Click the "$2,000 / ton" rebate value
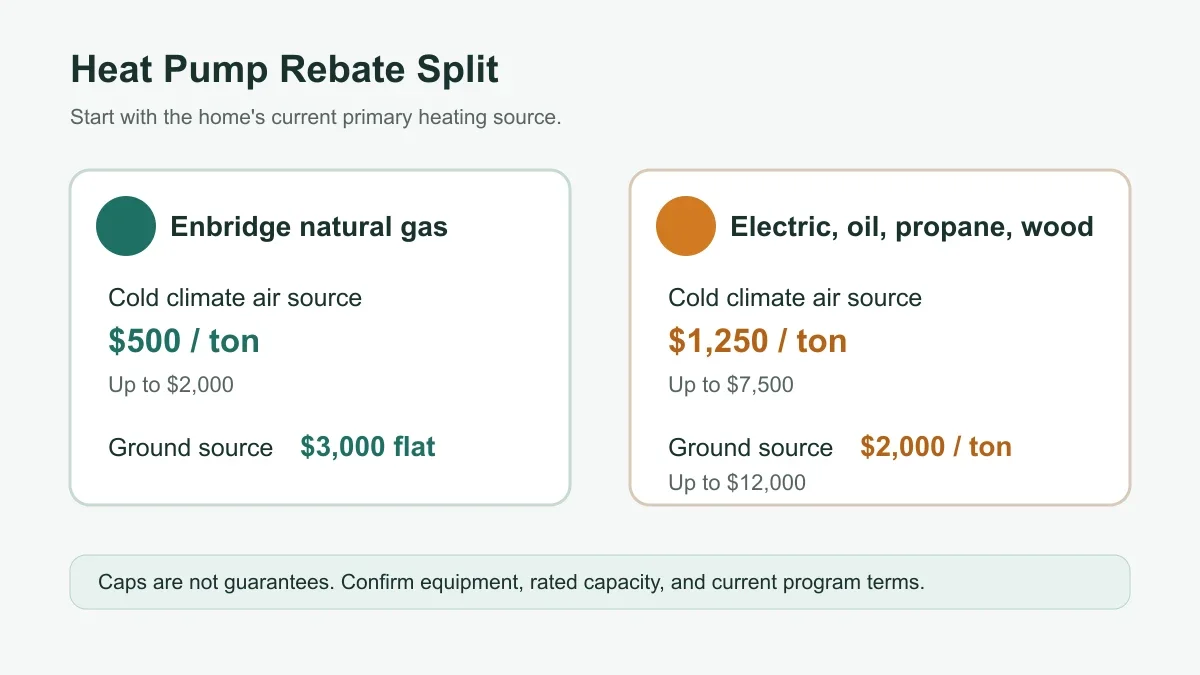 [x=936, y=446]
